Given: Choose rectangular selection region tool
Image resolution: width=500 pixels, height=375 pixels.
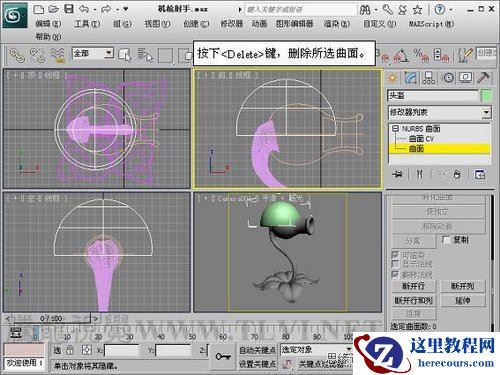Looking at the screenshot, I should tap(165, 56).
